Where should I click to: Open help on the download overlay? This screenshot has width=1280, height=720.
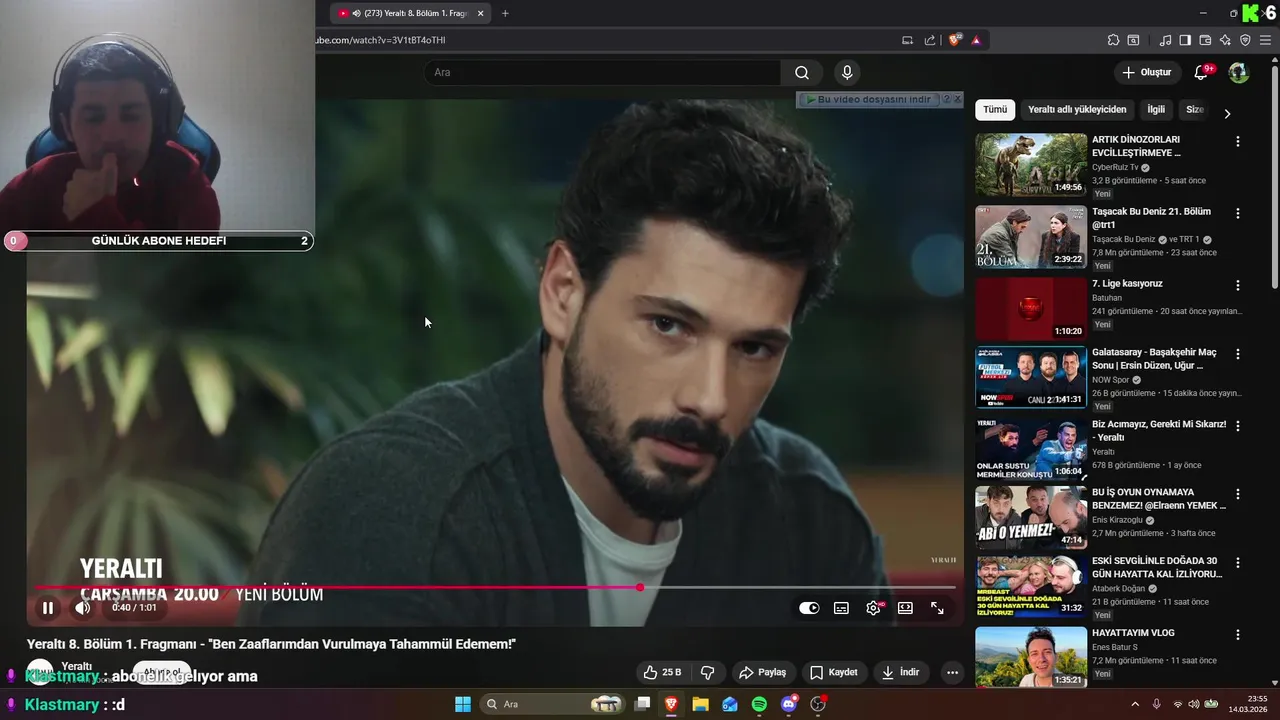pyautogui.click(x=946, y=100)
